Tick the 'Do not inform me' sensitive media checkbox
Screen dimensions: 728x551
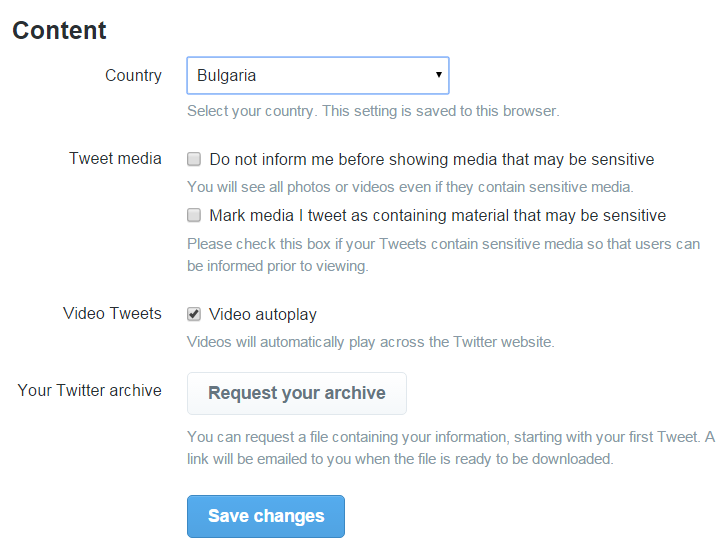pos(194,159)
